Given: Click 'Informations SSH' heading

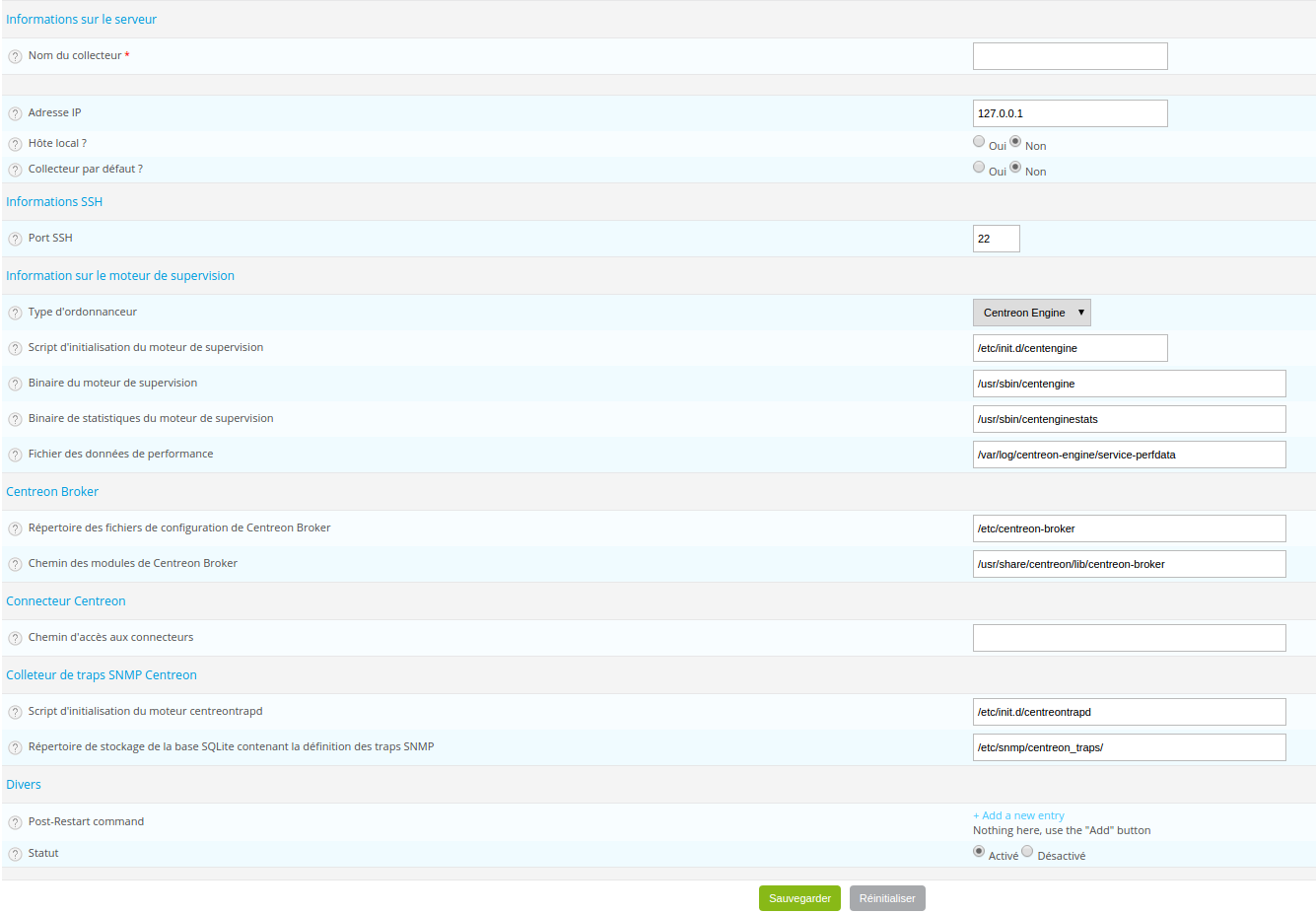Looking at the screenshot, I should coord(54,202).
